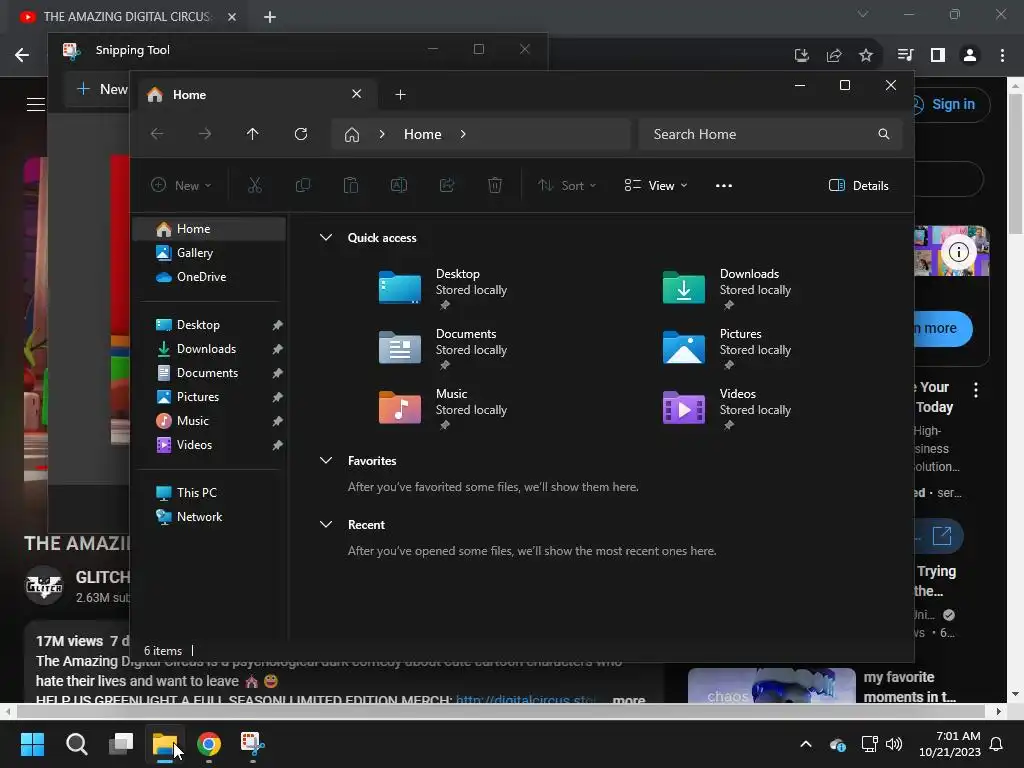
Task: Click Chrome back arrow button
Action: 22,56
